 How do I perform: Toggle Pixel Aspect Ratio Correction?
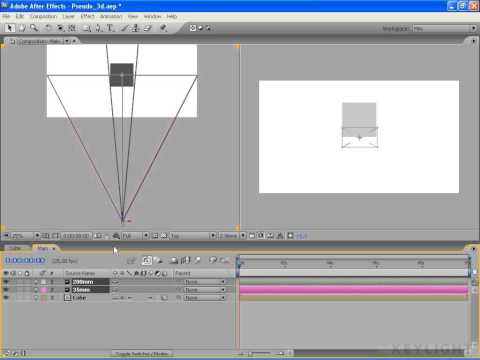pos(252,236)
